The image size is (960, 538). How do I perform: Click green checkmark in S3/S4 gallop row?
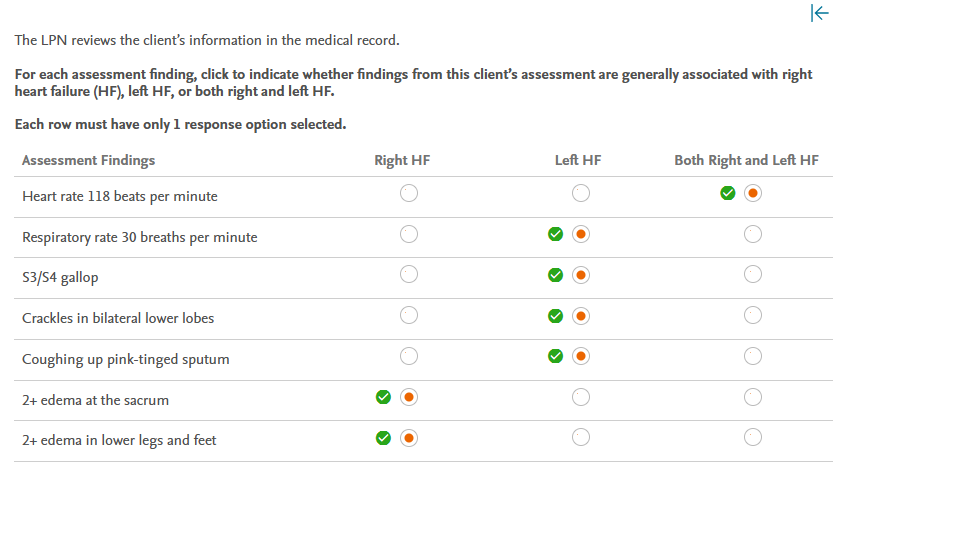[555, 275]
